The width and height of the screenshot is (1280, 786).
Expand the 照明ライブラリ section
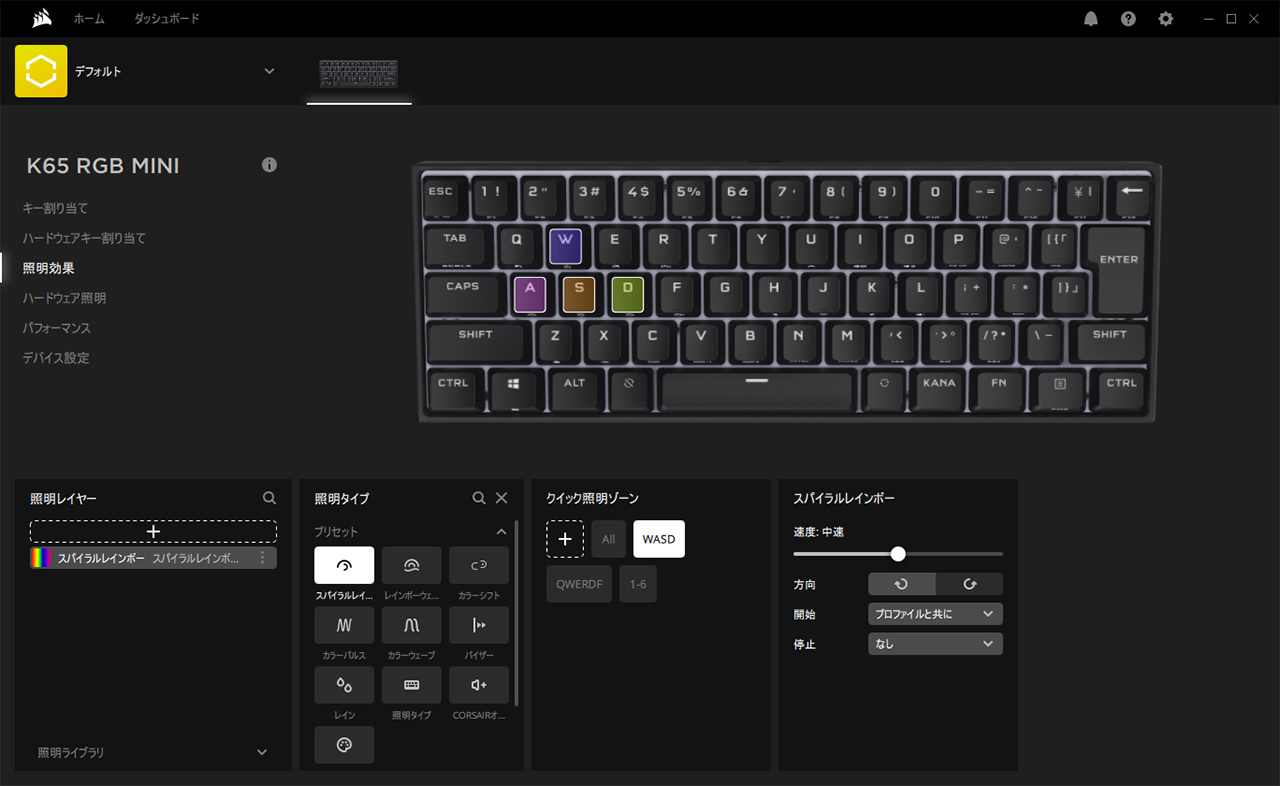tap(262, 752)
